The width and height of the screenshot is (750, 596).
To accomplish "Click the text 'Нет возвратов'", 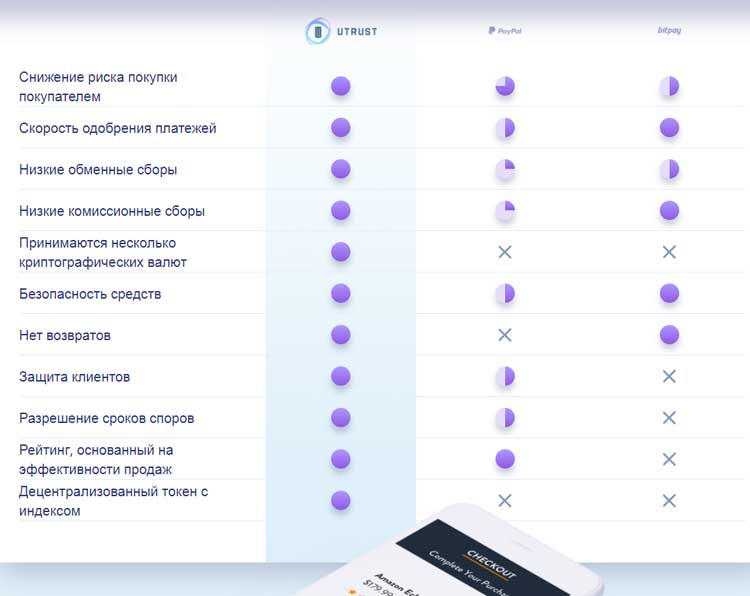I will pos(65,335).
